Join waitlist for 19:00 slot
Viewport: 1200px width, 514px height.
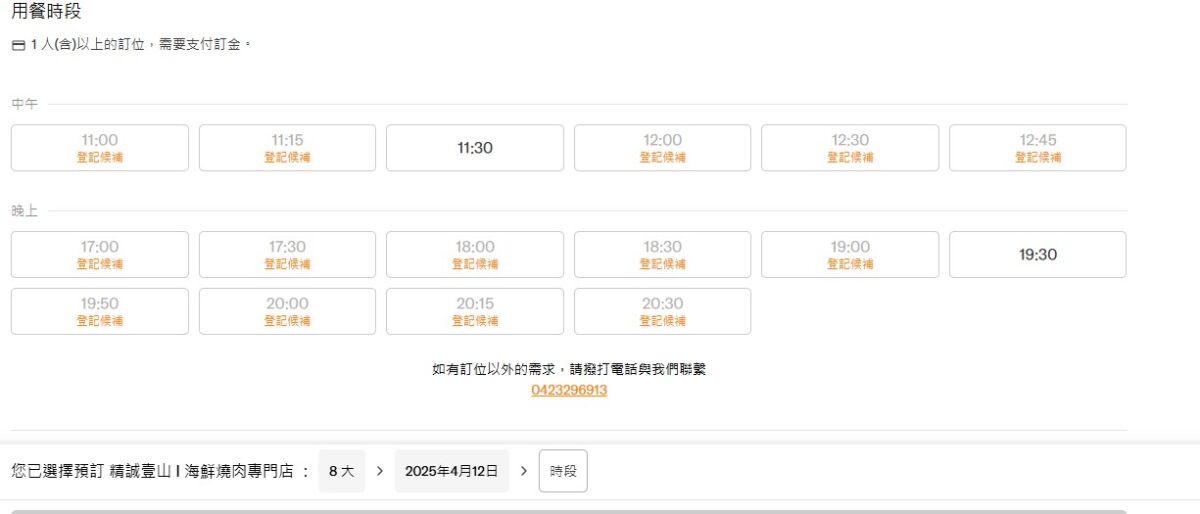coord(850,255)
